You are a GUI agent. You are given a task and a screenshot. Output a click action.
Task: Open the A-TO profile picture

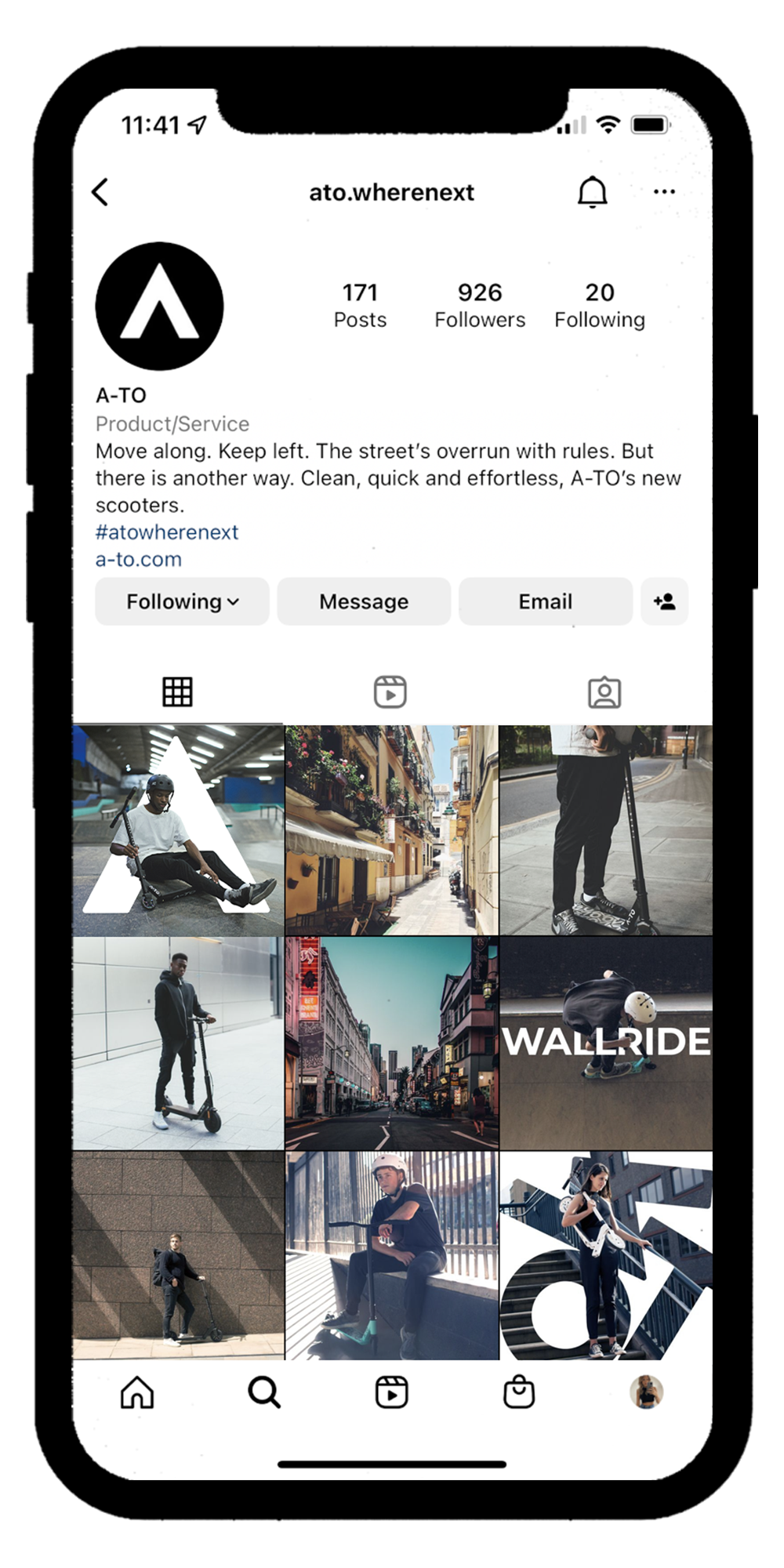point(160,307)
